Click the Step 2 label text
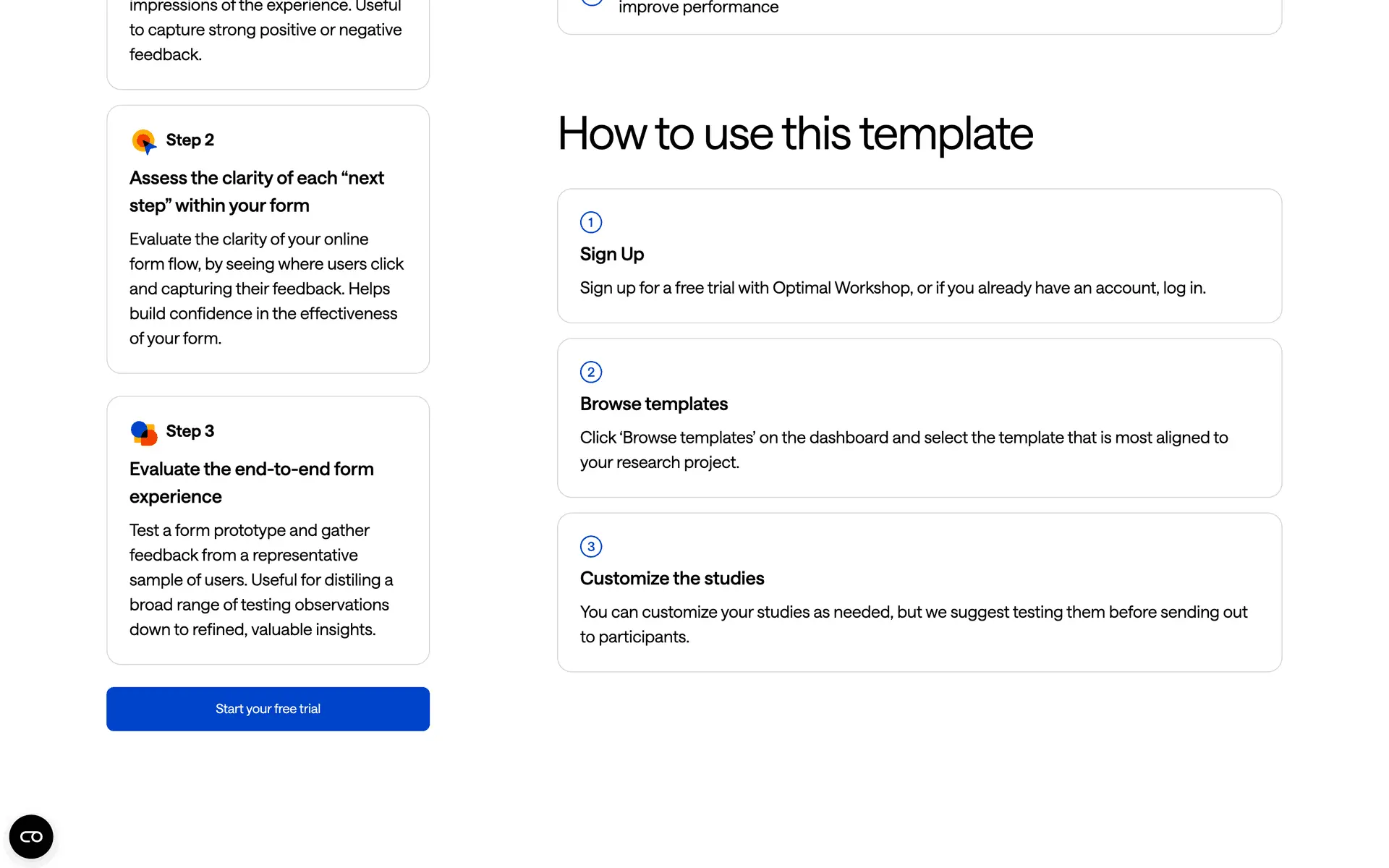This screenshot has height=868, width=1389. point(190,140)
